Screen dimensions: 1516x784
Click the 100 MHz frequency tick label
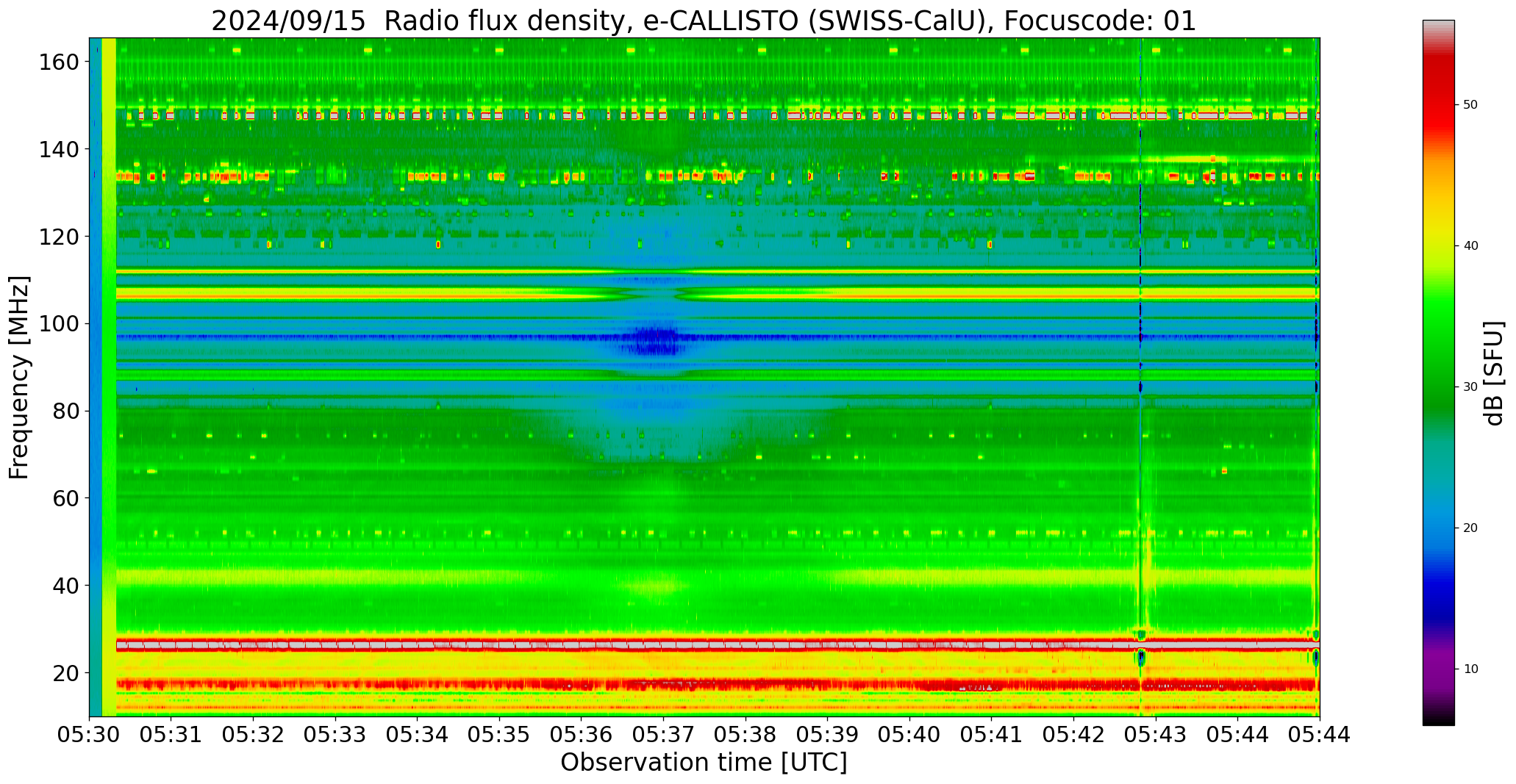pos(60,324)
